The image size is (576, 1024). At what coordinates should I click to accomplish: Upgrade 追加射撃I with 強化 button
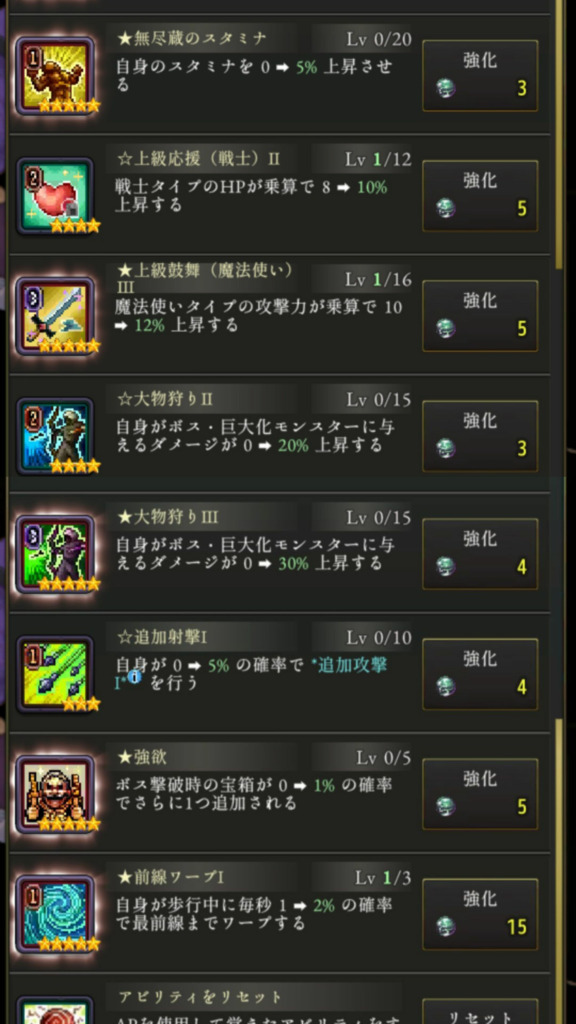click(480, 674)
